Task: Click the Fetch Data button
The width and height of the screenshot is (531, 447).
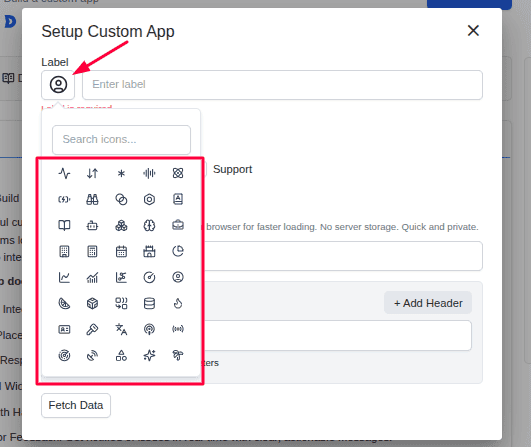Action: pos(76,405)
